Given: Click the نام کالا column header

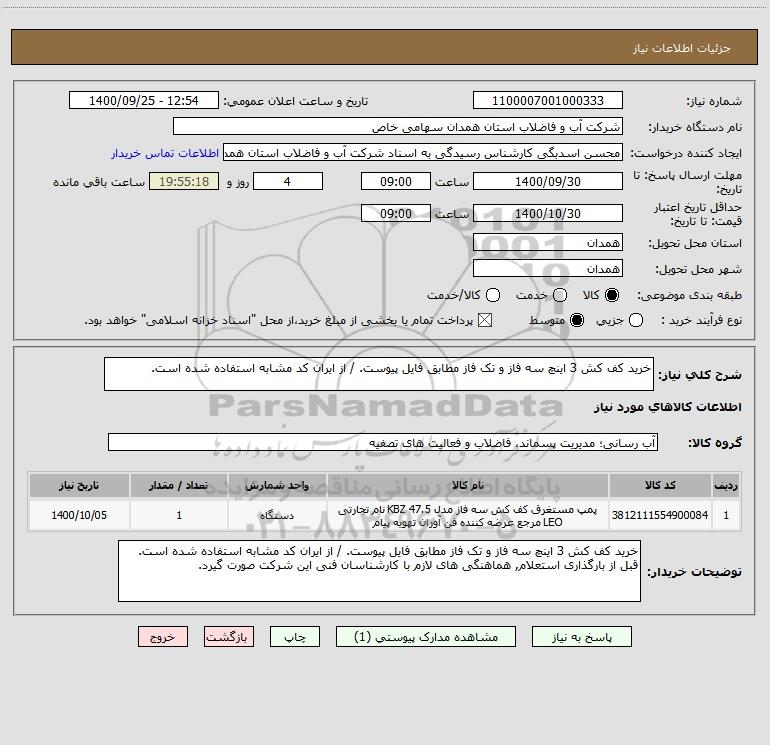Looking at the screenshot, I should pos(468,485).
